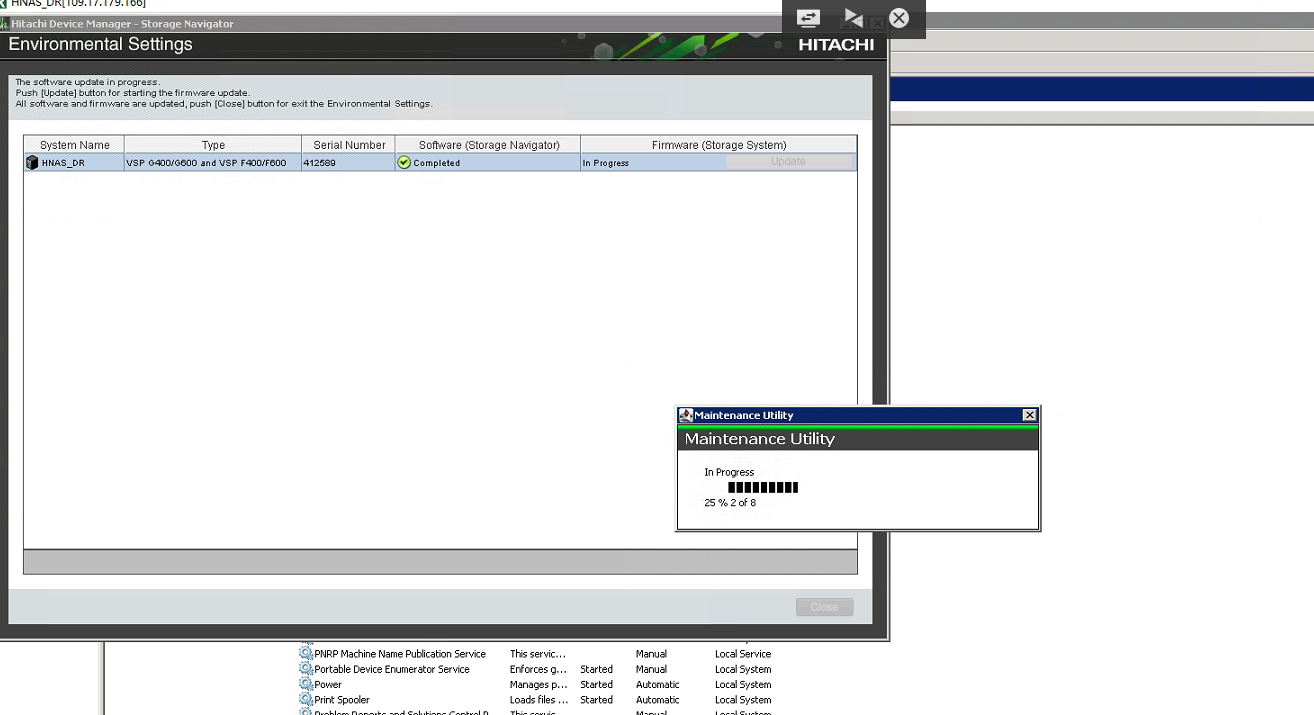
Task: Click Local Service account of PNRP service
Action: pos(743,654)
